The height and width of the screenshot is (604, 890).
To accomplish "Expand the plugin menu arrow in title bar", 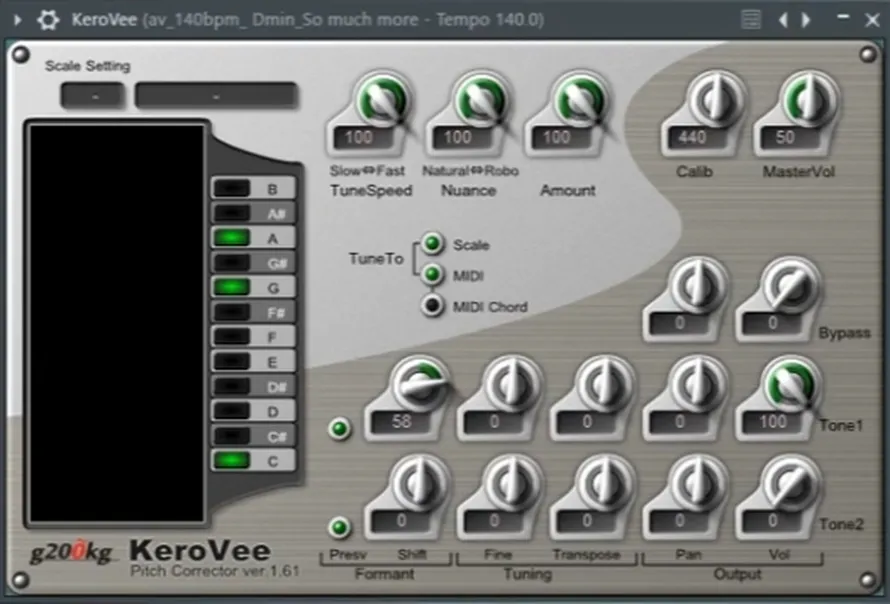I will pos(18,20).
